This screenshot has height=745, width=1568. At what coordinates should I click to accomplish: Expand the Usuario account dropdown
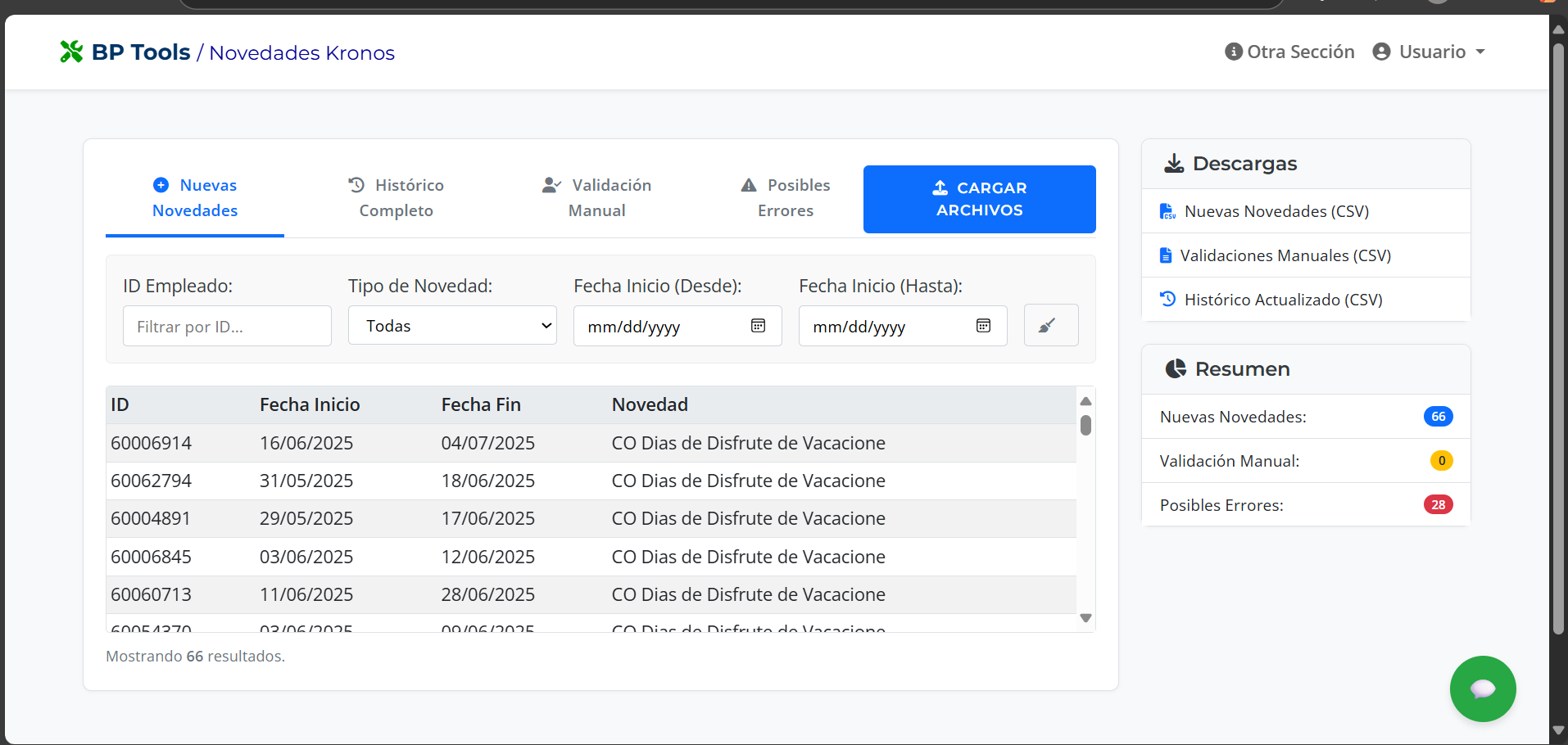1430,51
